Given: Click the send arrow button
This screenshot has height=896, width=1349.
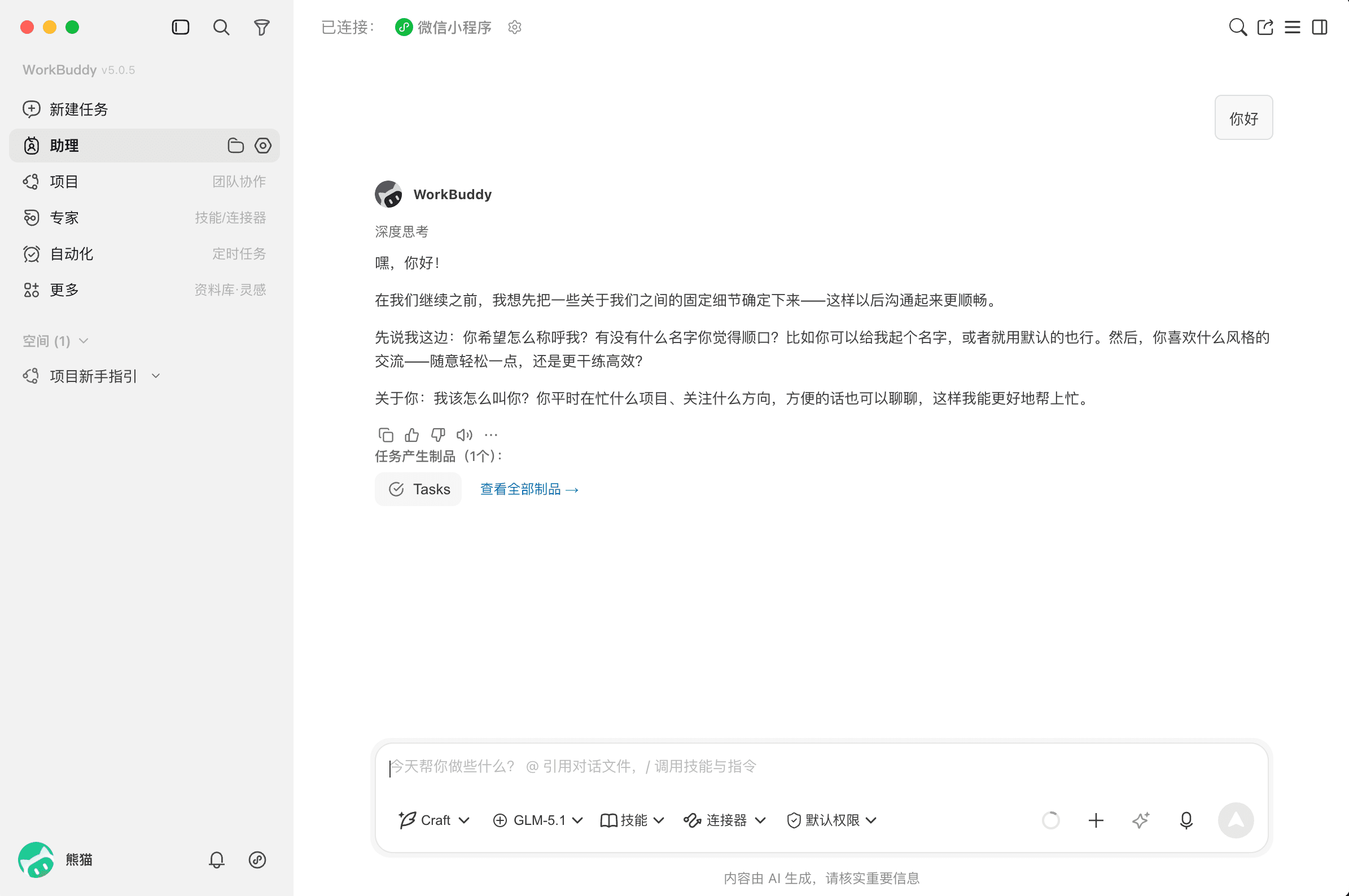Looking at the screenshot, I should tap(1236, 820).
